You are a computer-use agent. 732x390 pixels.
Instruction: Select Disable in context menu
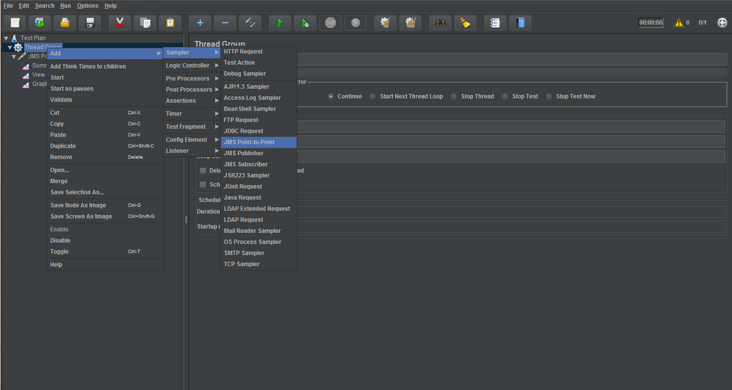pos(106,241)
